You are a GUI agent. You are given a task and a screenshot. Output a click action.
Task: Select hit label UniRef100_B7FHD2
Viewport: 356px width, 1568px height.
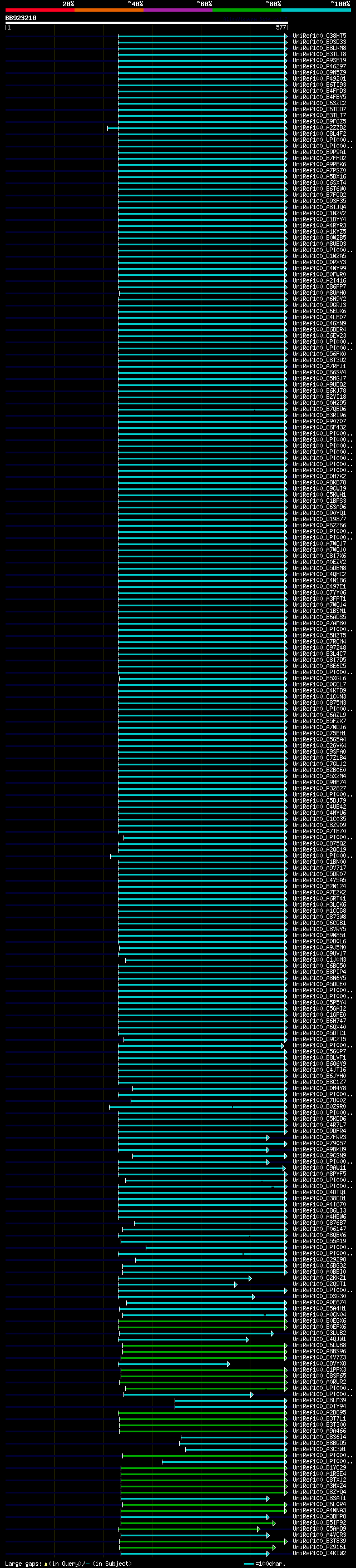pyautogui.click(x=319, y=159)
